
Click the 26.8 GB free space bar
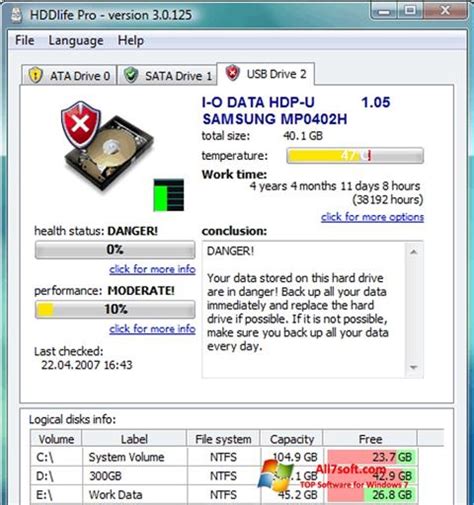[372, 495]
